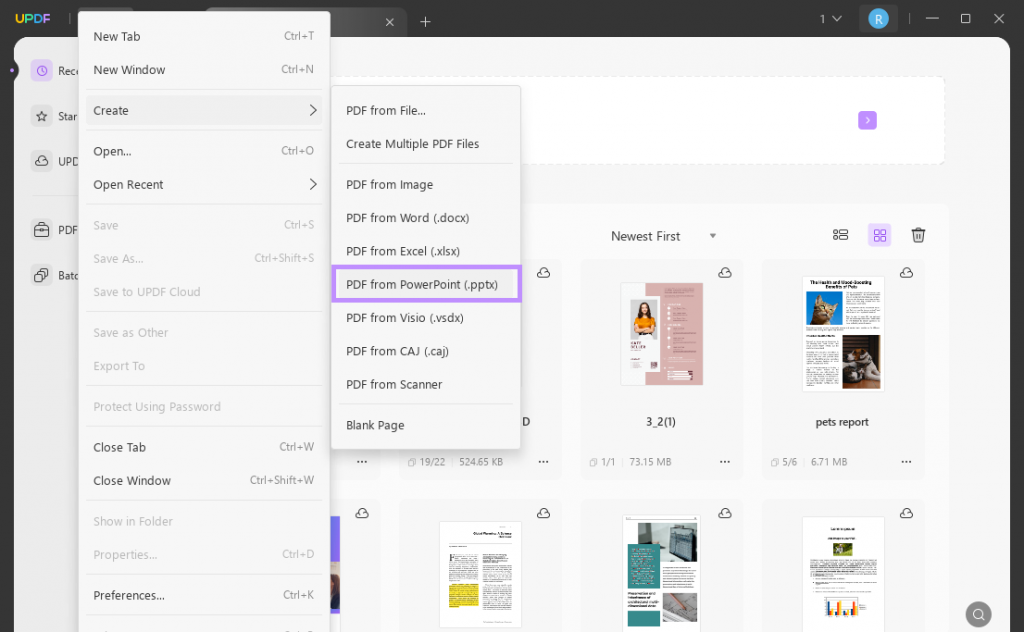The width and height of the screenshot is (1024, 632).
Task: Switch to list view layout
Action: click(840, 235)
